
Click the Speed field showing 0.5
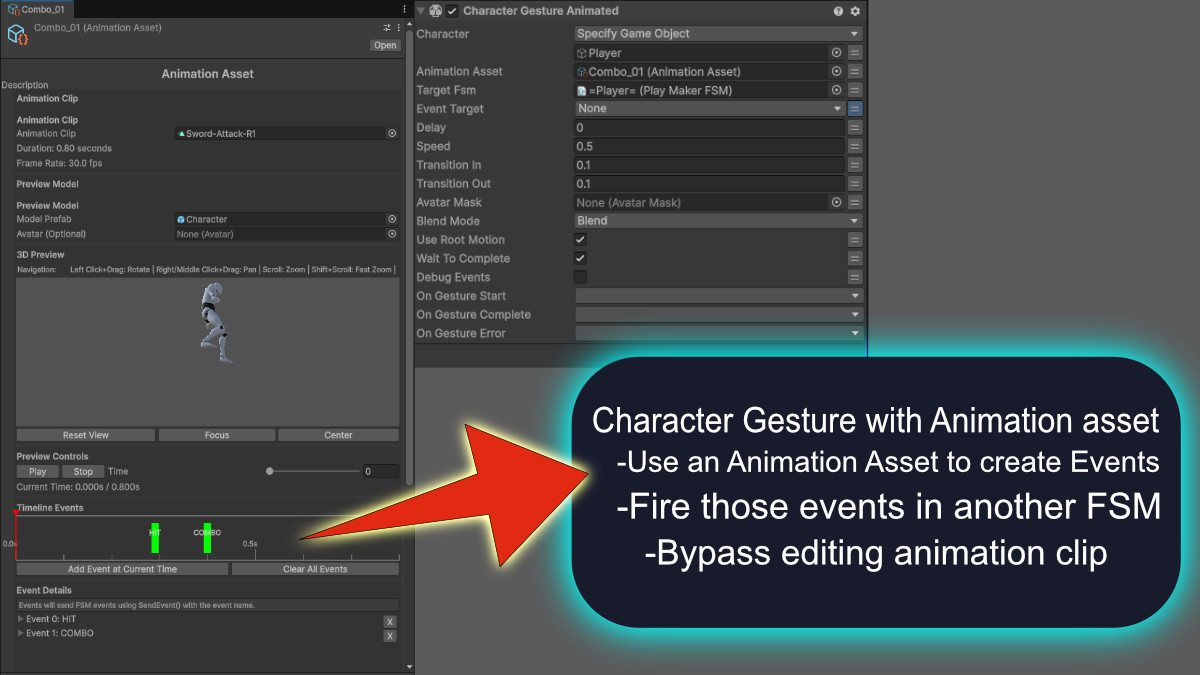click(709, 146)
